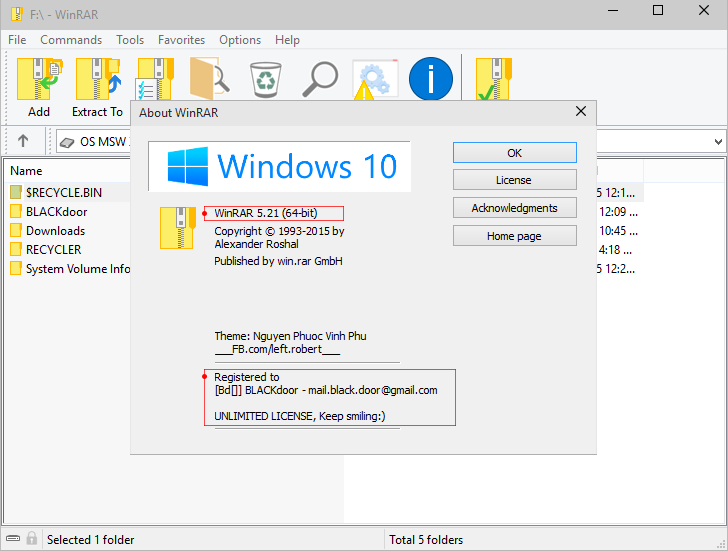Open the File menu
728x551 pixels.
[x=17, y=40]
